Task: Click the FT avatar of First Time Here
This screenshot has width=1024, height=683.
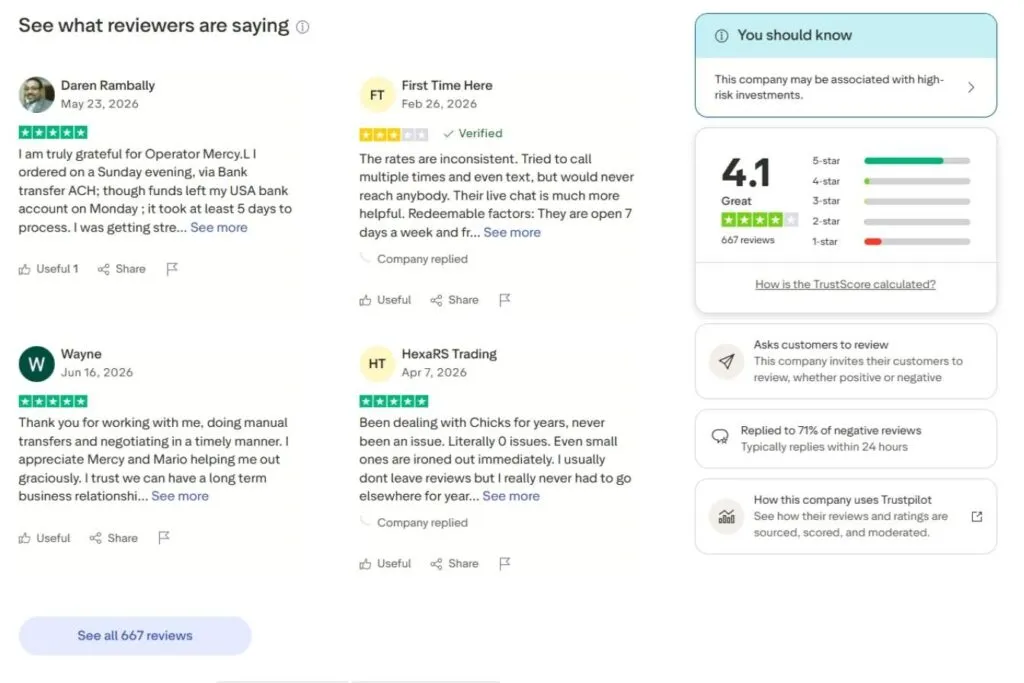Action: coord(377,95)
